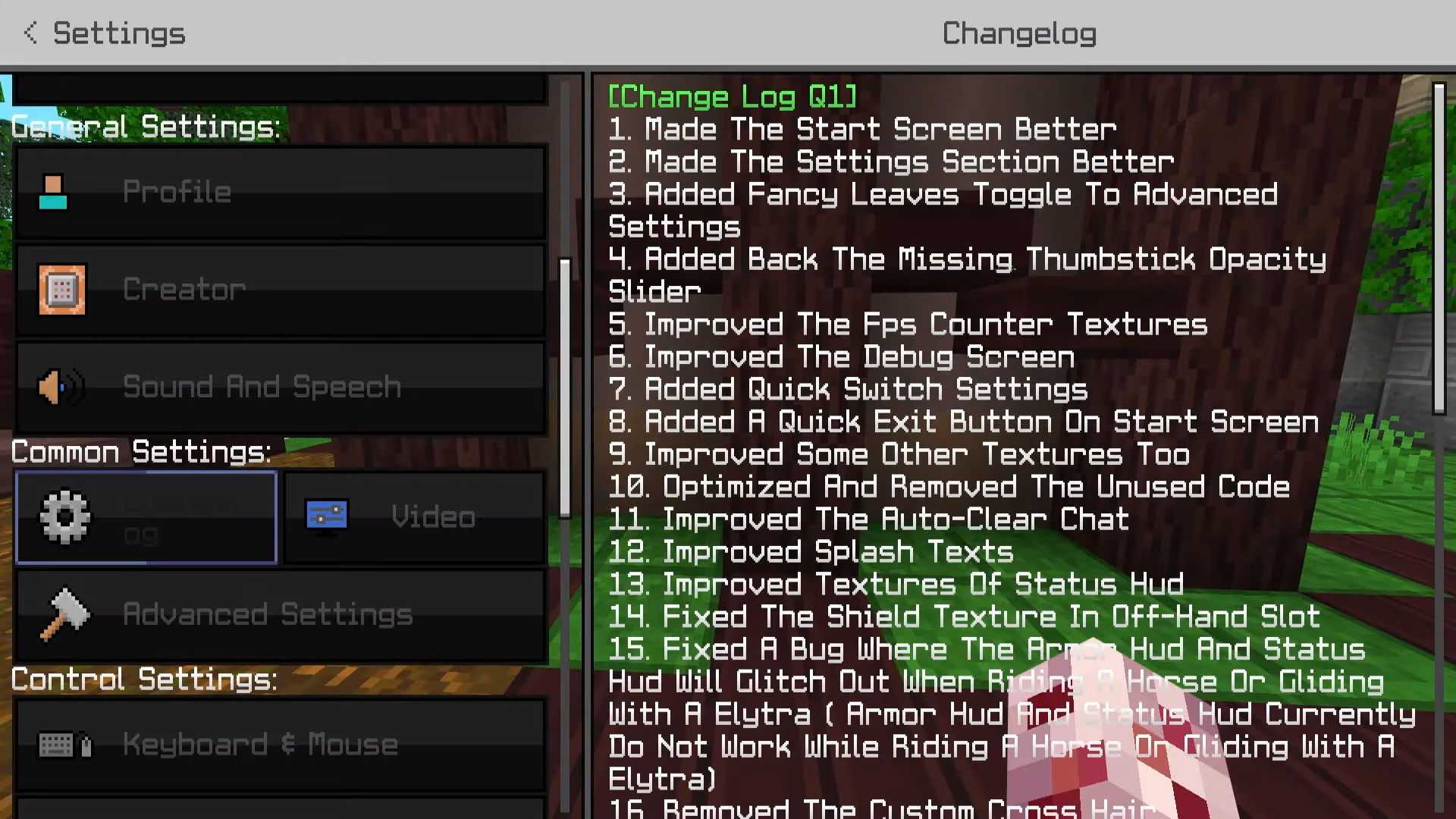1456x819 pixels.
Task: Switch to the Video settings tab
Action: 414,517
